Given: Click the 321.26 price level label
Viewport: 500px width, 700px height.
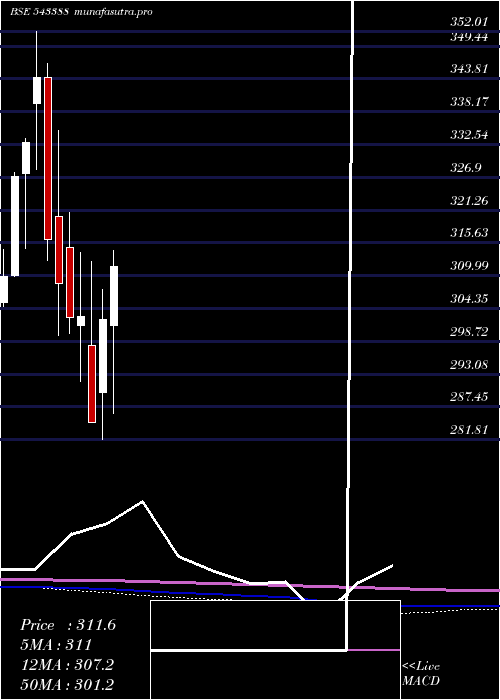Looking at the screenshot, I should click(469, 200).
